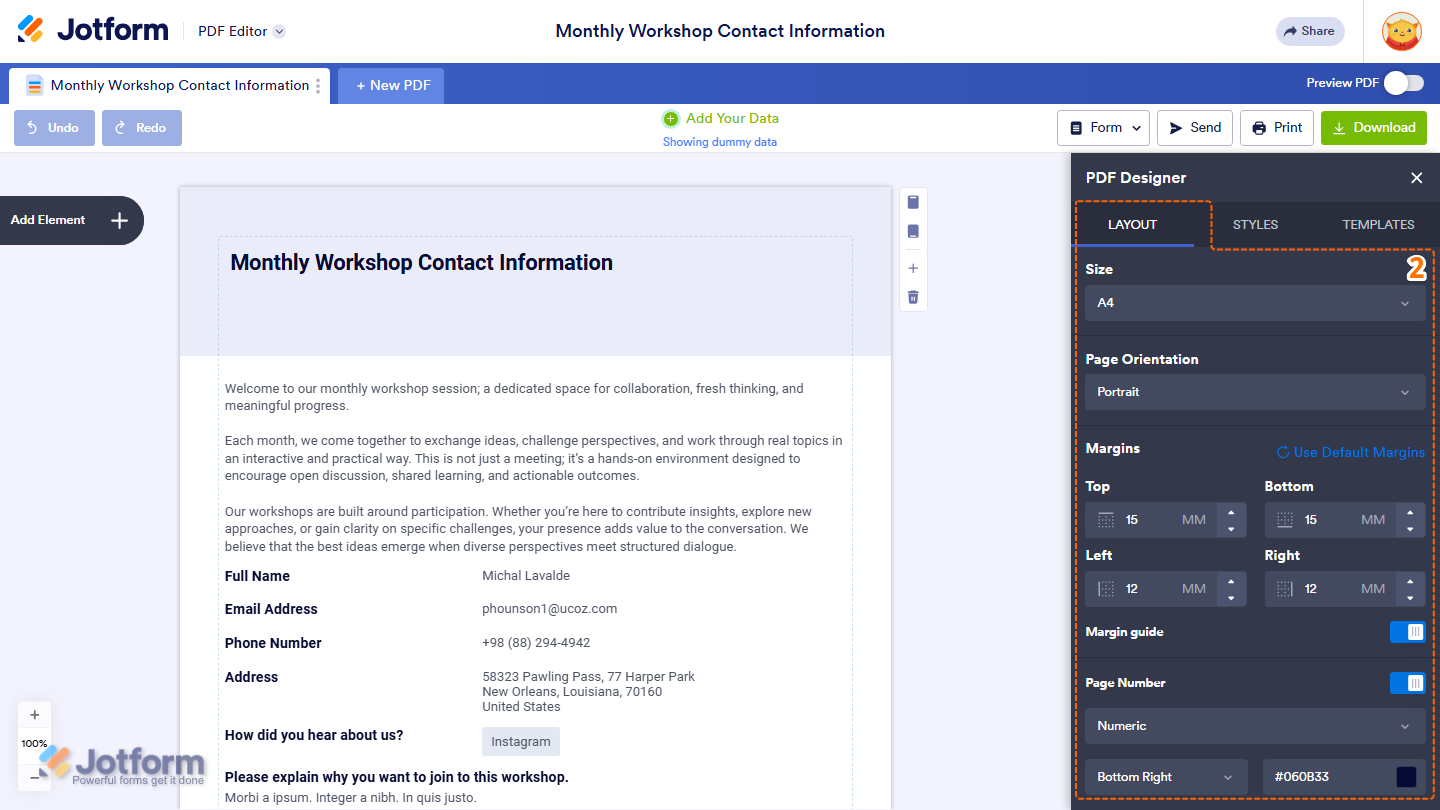1440x810 pixels.
Task: Expand the Form dropdown button
Action: [x=1103, y=128]
